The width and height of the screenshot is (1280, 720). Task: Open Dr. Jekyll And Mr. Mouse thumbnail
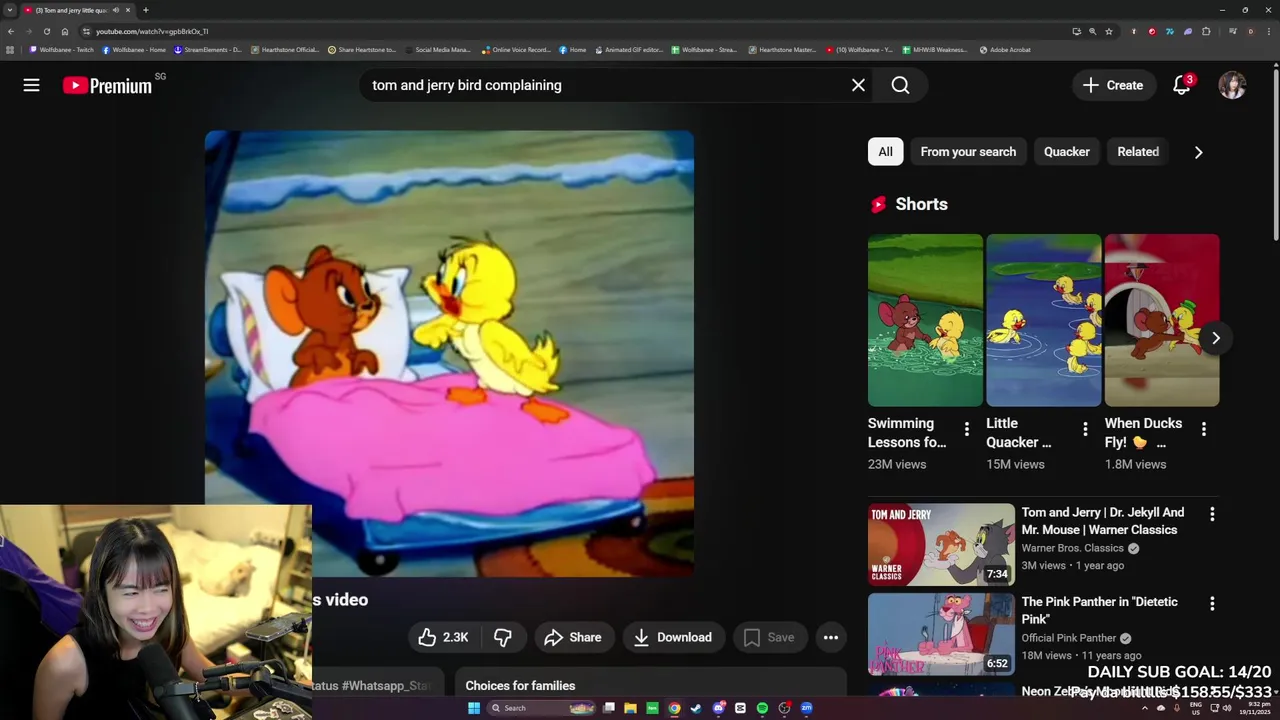coord(941,544)
